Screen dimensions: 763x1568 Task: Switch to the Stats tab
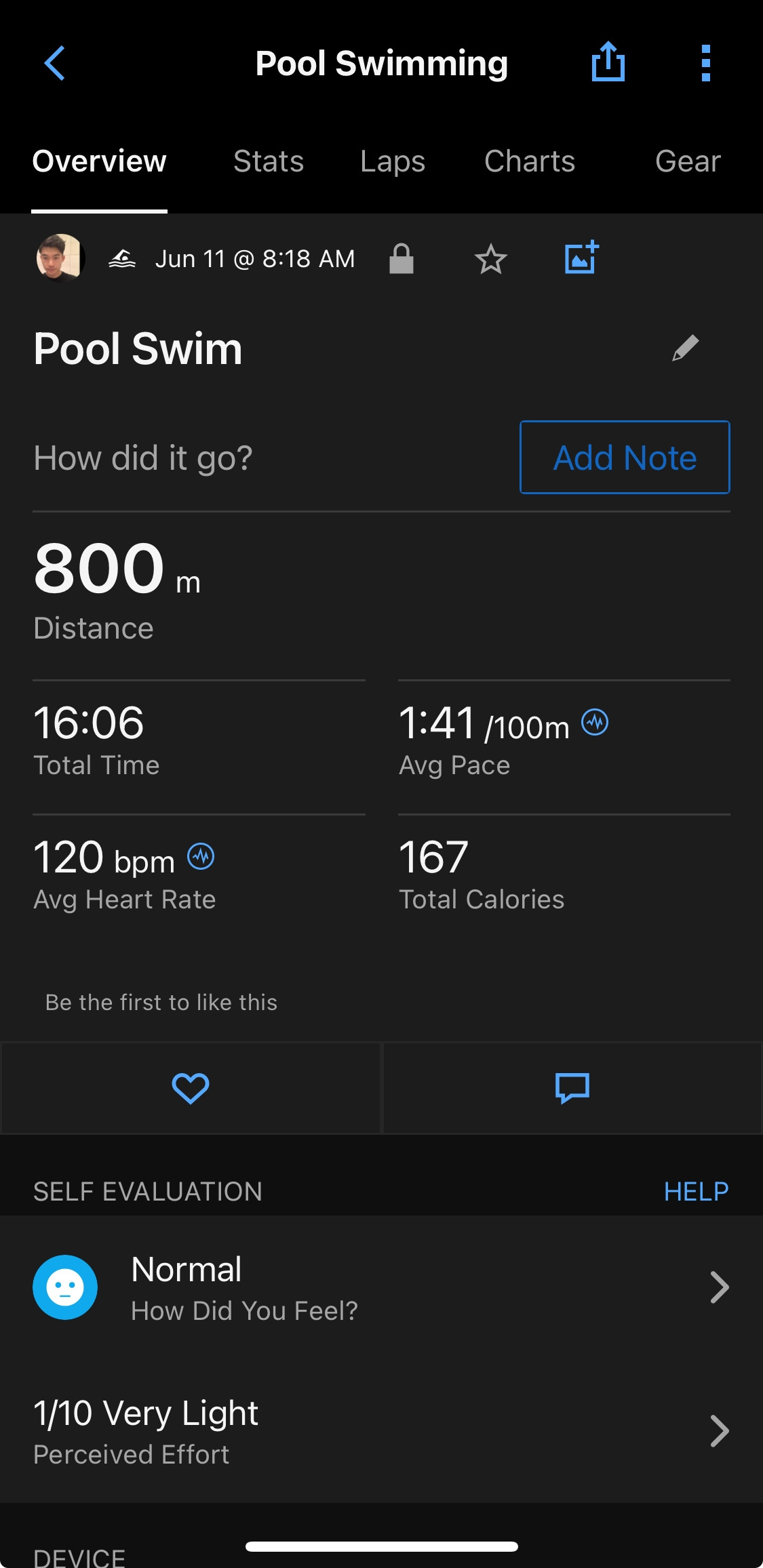point(269,161)
